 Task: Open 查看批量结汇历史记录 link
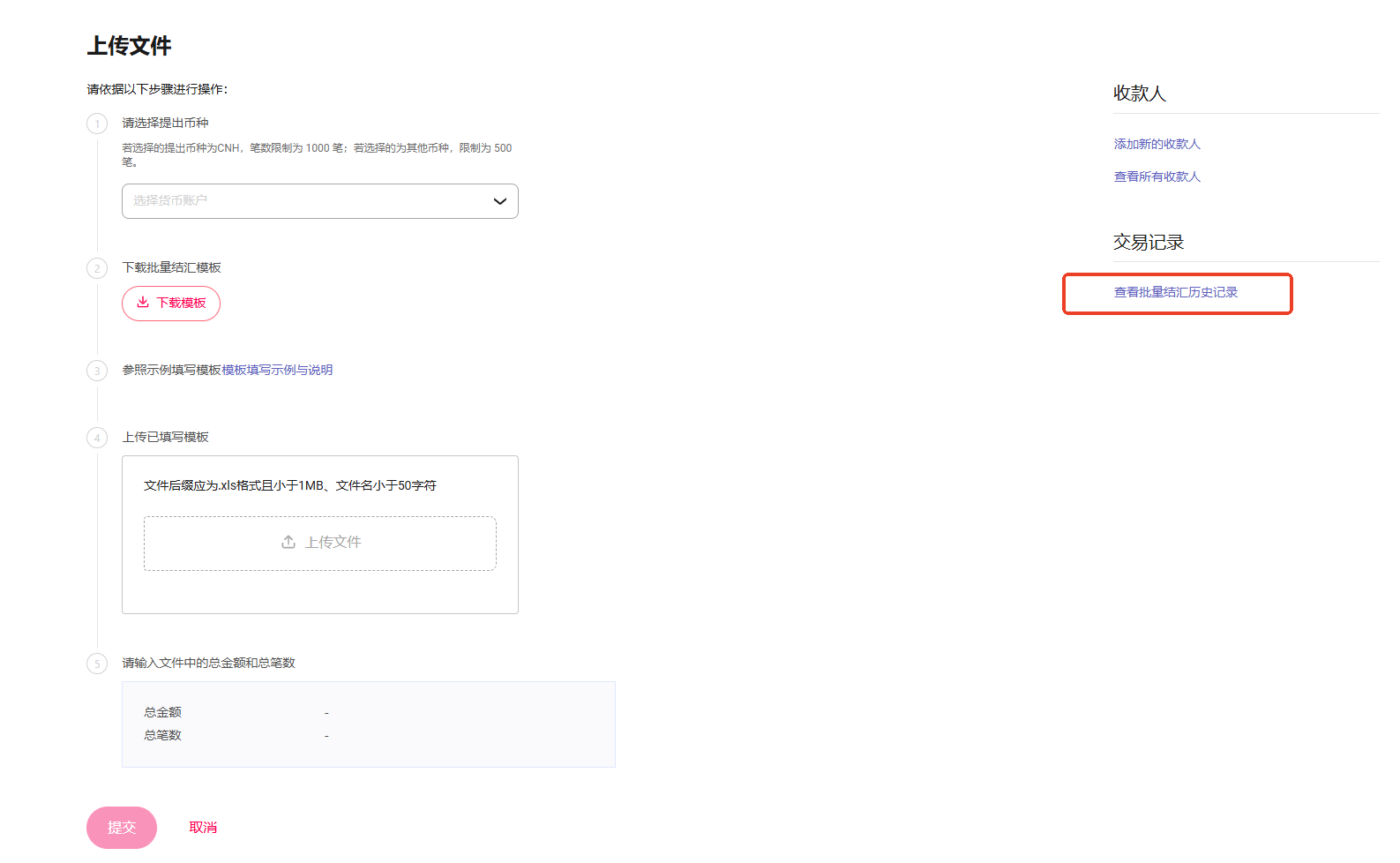(1175, 292)
